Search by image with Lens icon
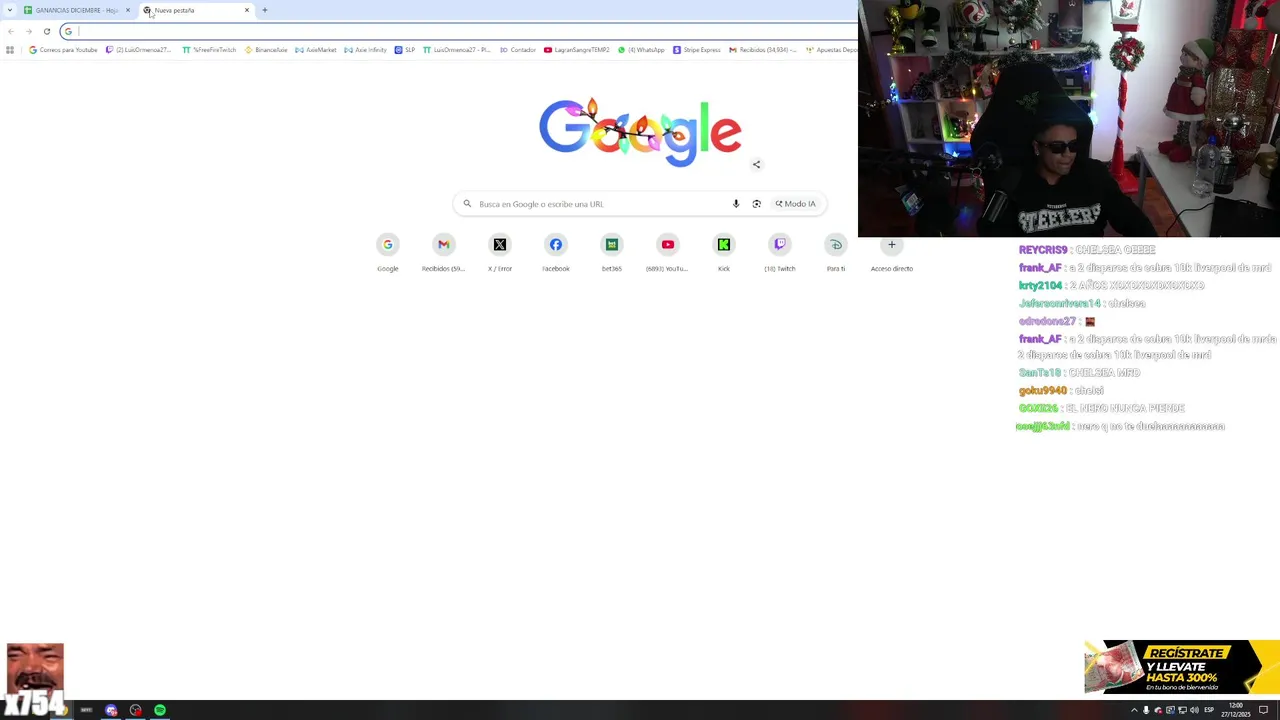The image size is (1280, 720). click(x=756, y=204)
